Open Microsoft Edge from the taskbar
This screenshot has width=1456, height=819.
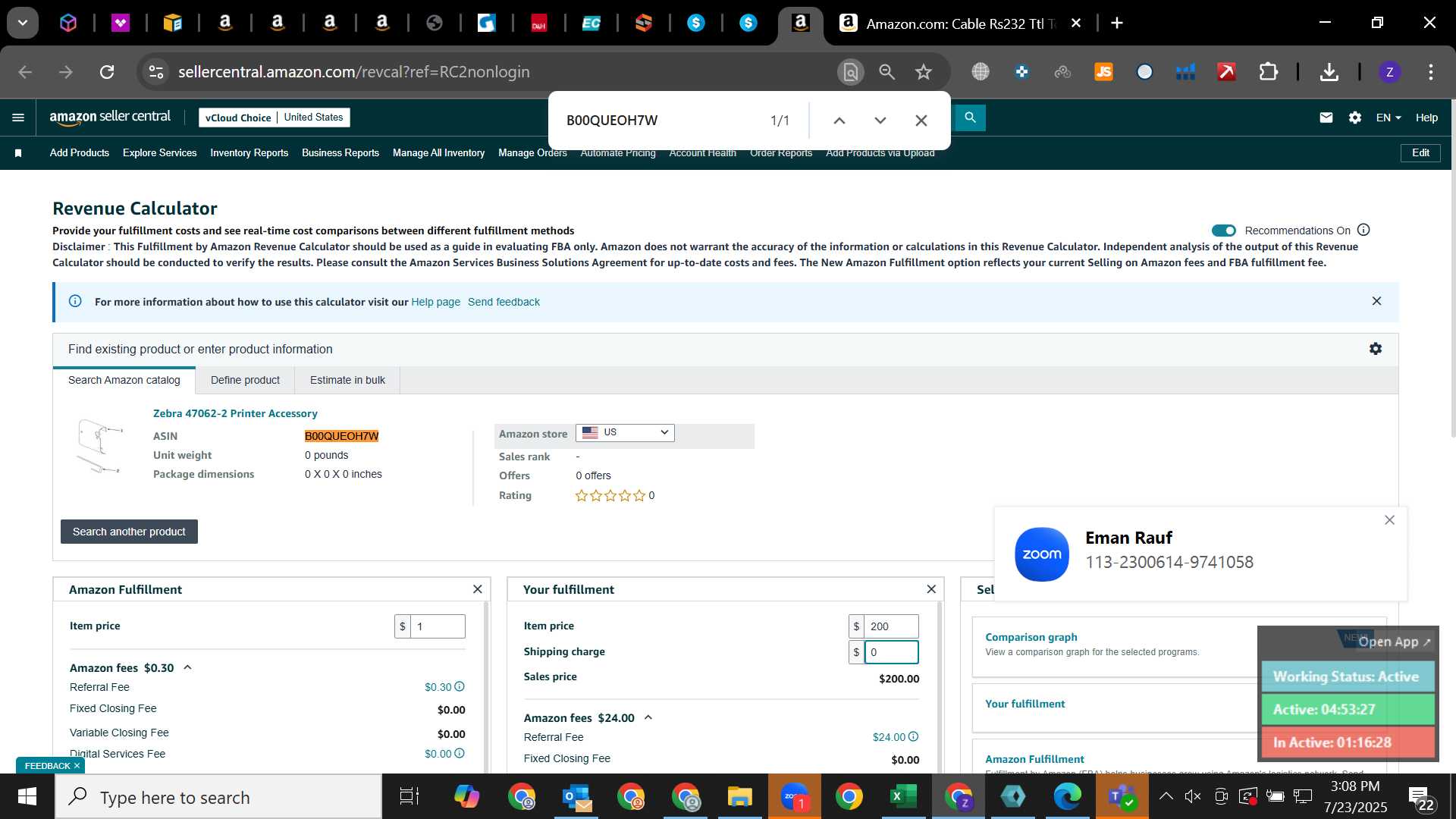[x=1067, y=797]
